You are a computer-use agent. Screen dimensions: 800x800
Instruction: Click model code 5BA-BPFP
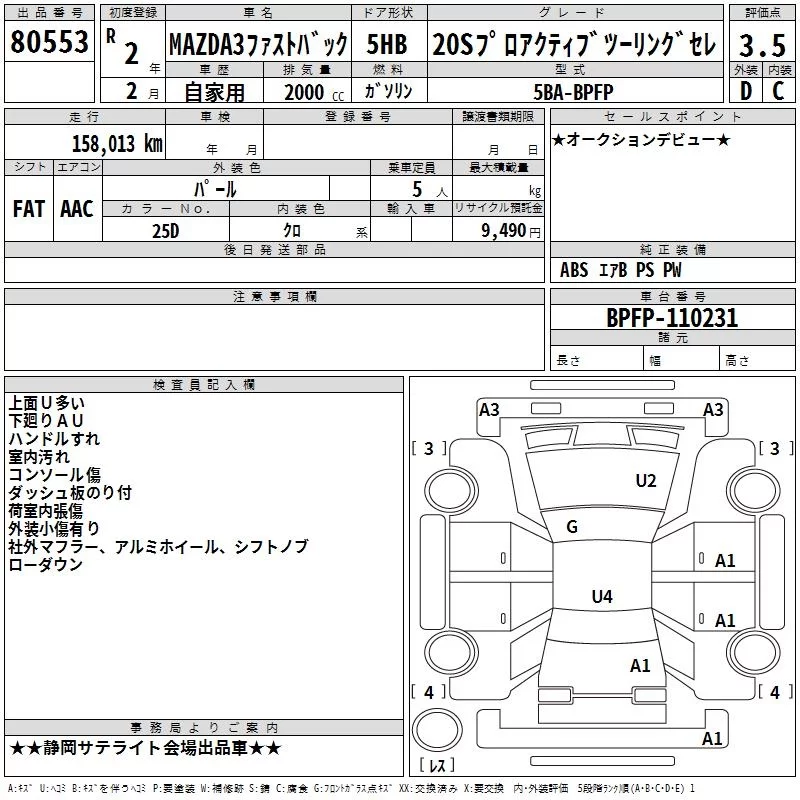573,92
